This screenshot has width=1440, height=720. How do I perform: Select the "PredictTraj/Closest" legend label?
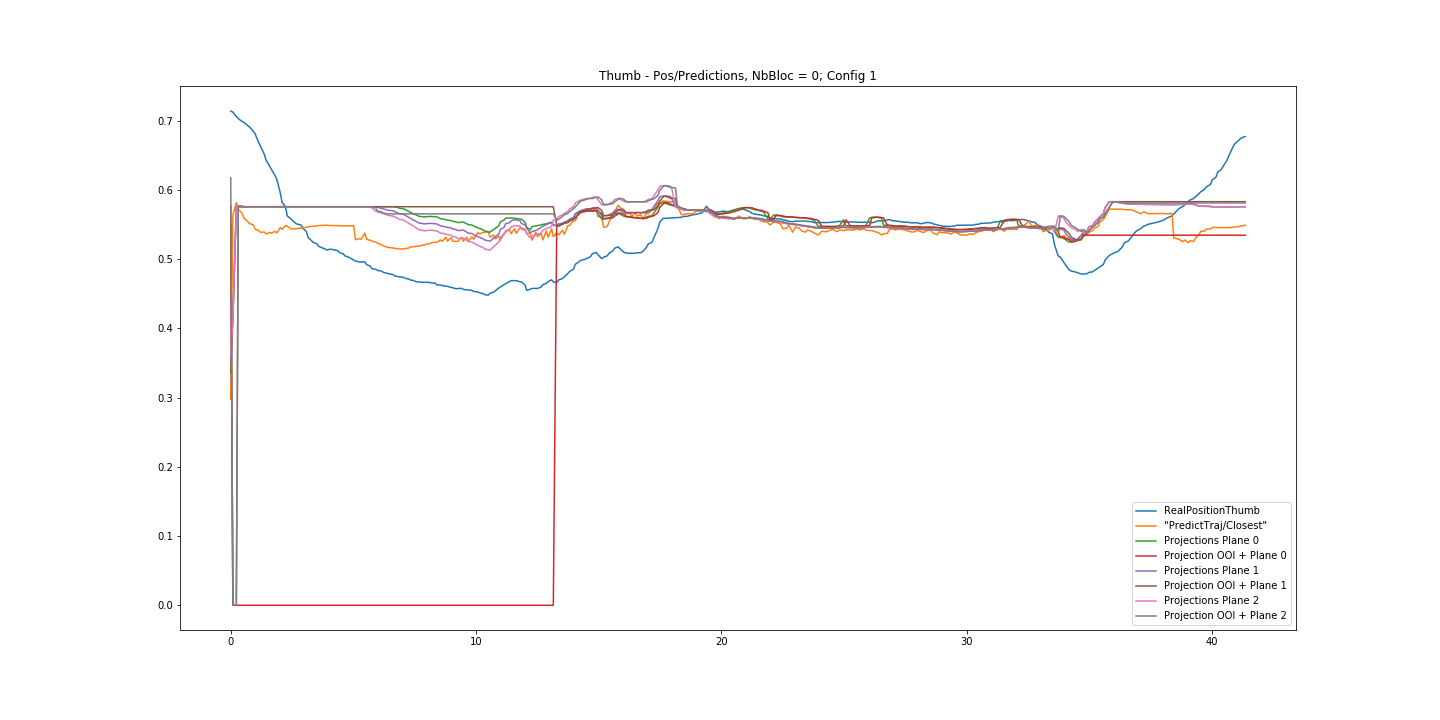(1215, 526)
